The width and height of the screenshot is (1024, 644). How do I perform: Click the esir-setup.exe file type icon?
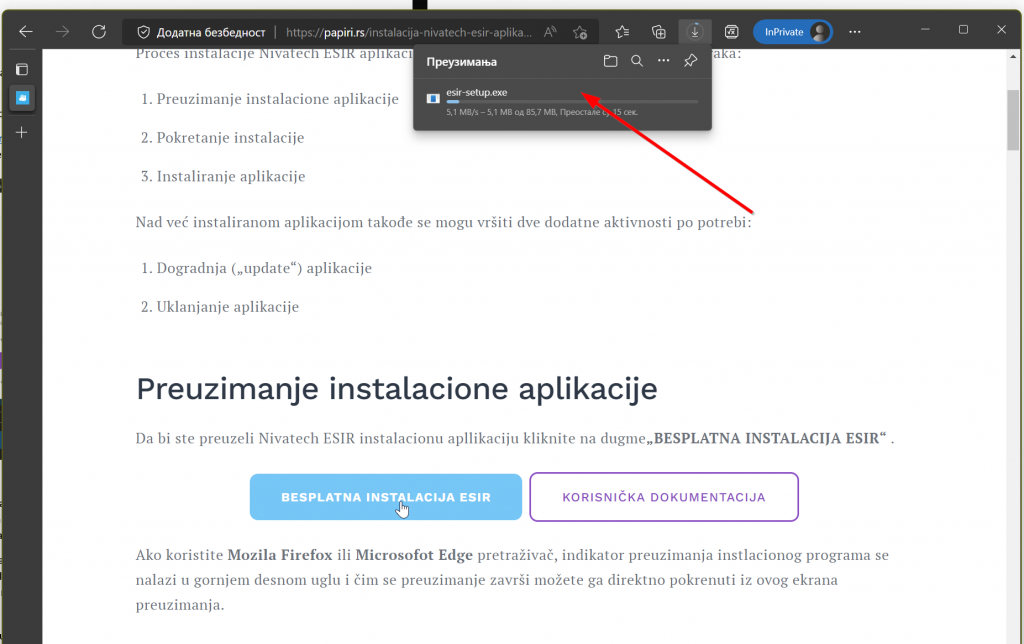(432, 99)
